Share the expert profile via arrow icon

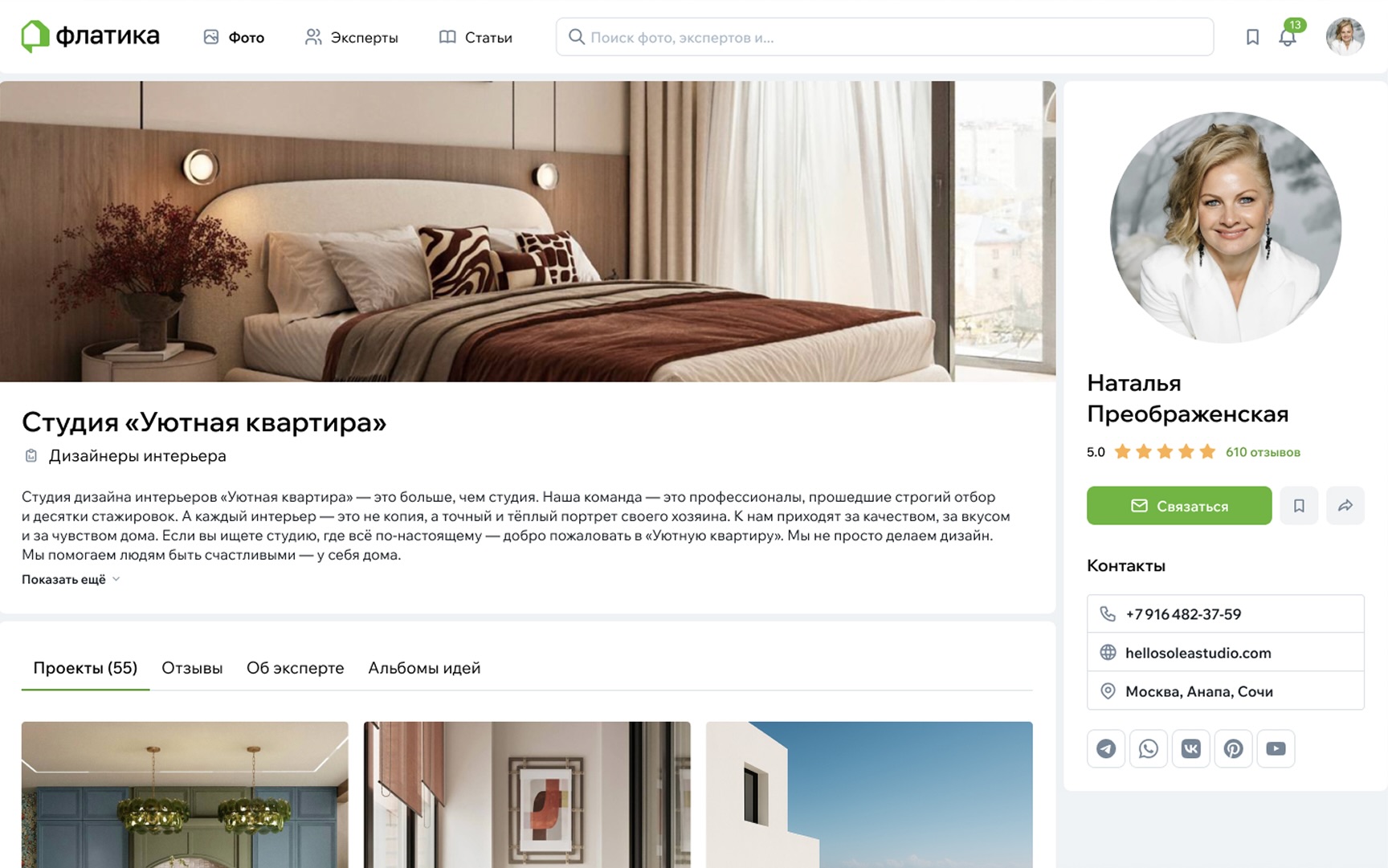[x=1345, y=506]
